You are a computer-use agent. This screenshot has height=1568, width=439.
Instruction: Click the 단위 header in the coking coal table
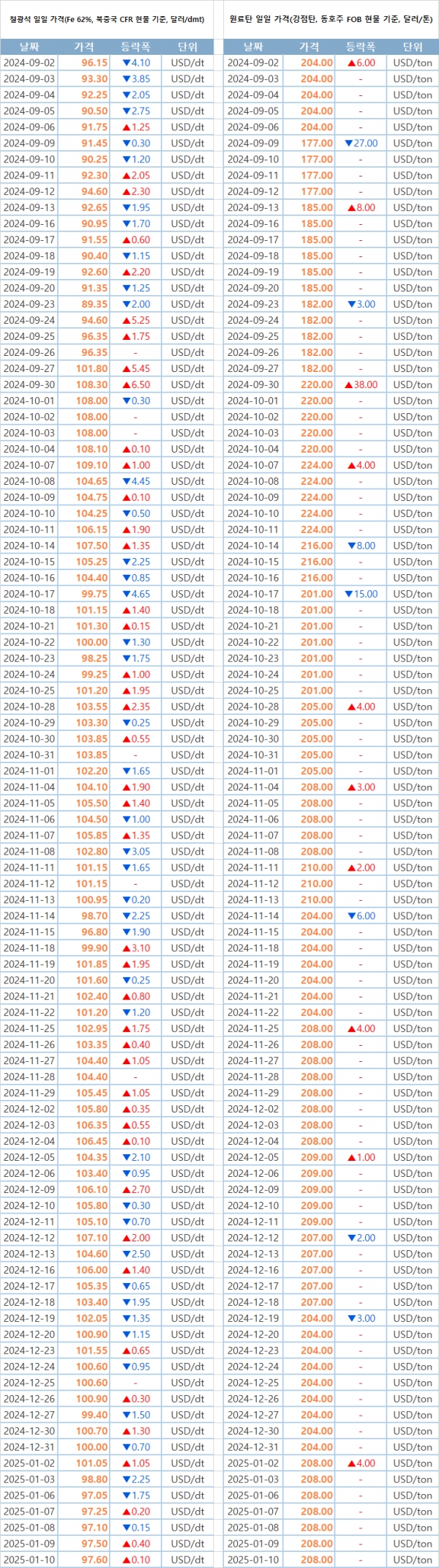413,47
